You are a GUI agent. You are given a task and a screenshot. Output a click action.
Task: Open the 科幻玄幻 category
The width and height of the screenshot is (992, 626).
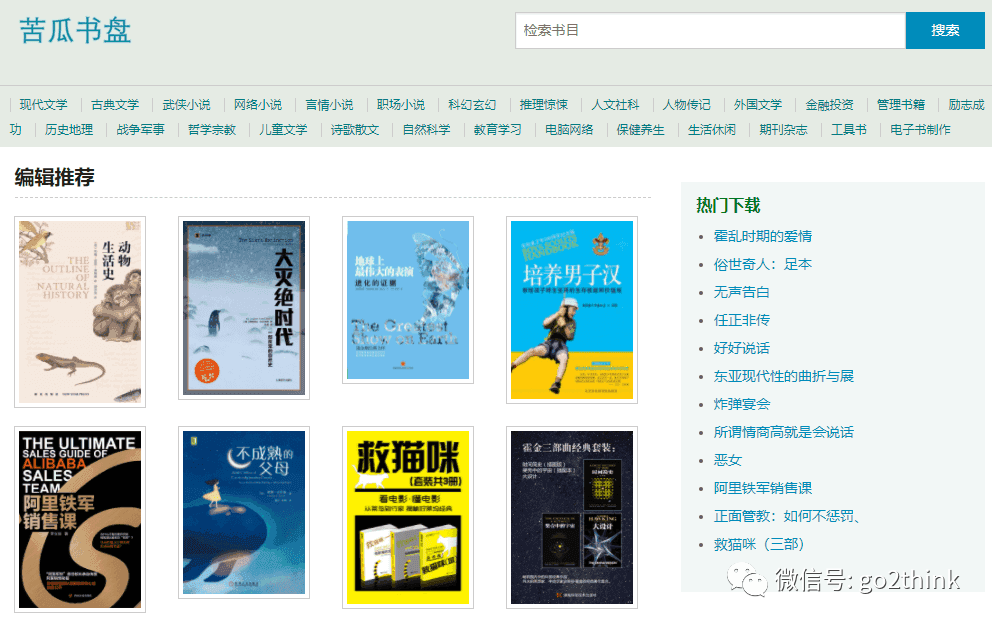473,104
